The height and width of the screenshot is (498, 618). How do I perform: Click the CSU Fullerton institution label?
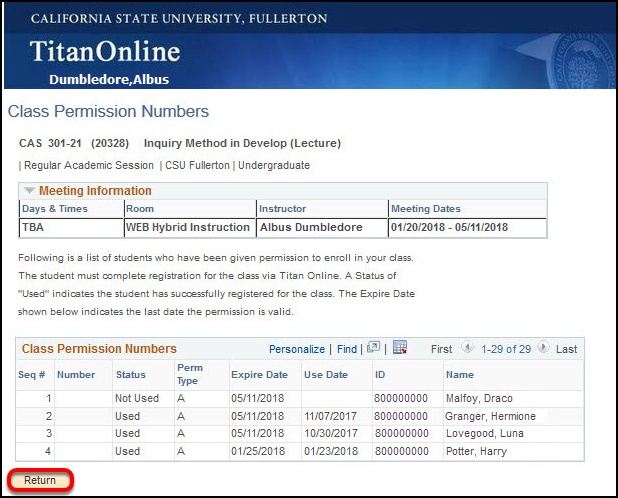(x=197, y=165)
